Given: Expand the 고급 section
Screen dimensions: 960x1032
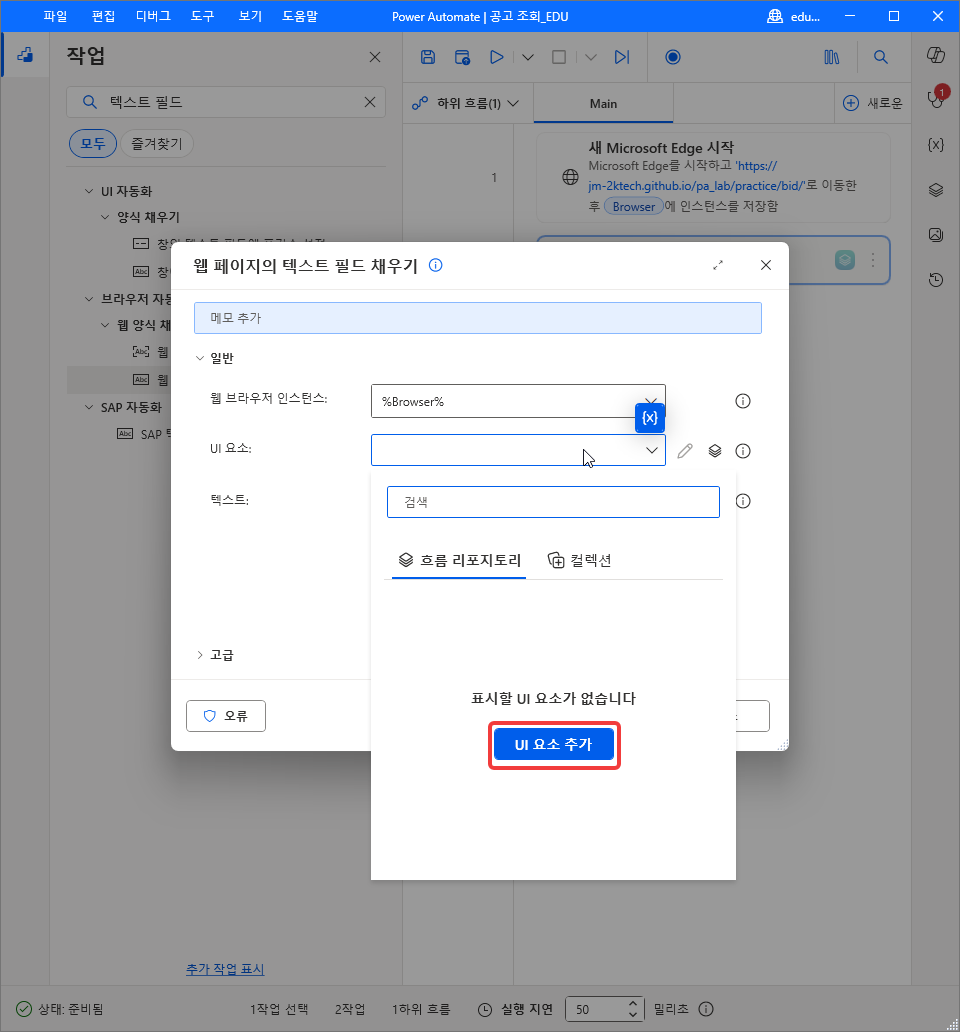Looking at the screenshot, I should pyautogui.click(x=200, y=655).
